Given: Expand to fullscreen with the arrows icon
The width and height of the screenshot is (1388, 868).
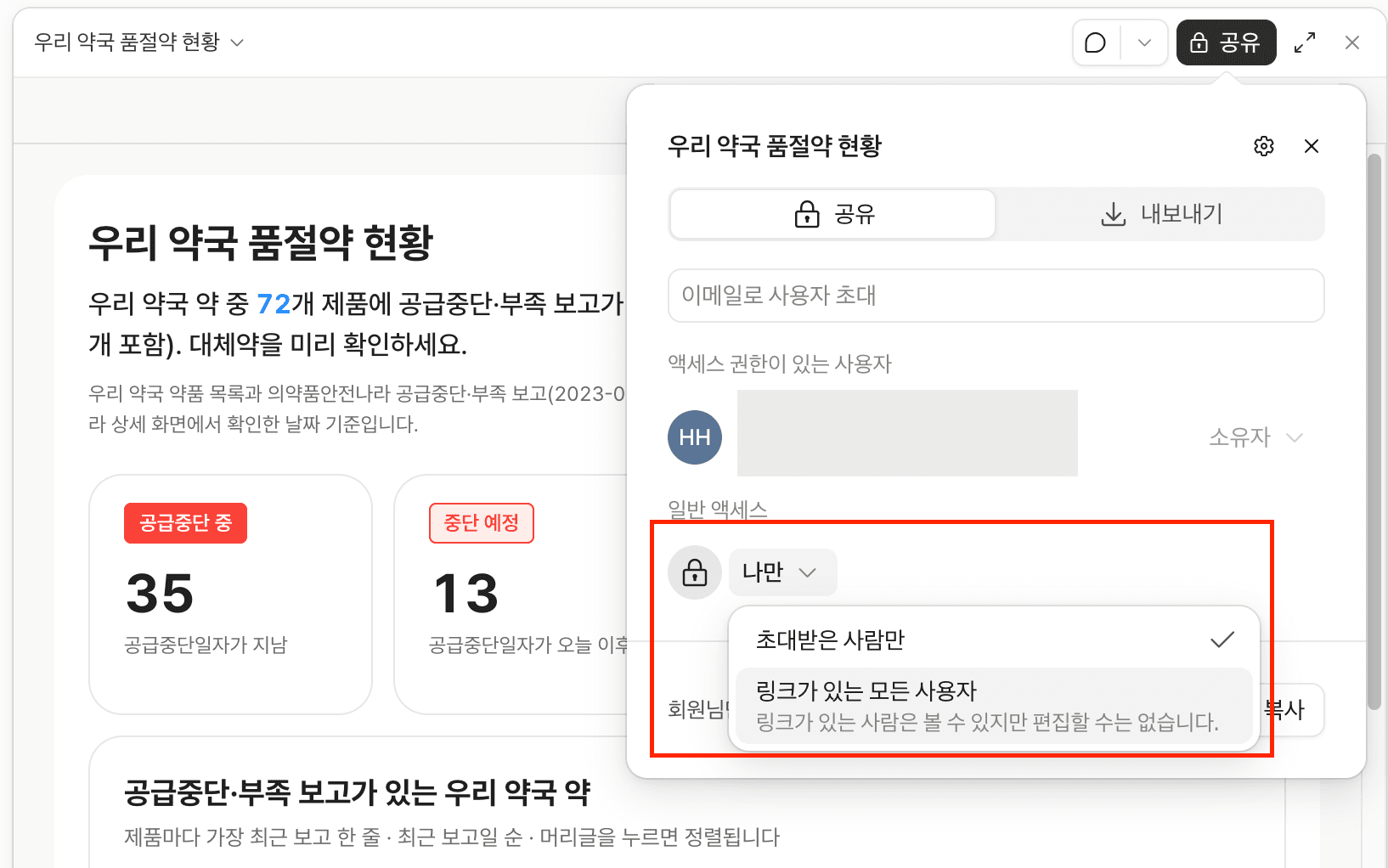Looking at the screenshot, I should click(x=1305, y=42).
